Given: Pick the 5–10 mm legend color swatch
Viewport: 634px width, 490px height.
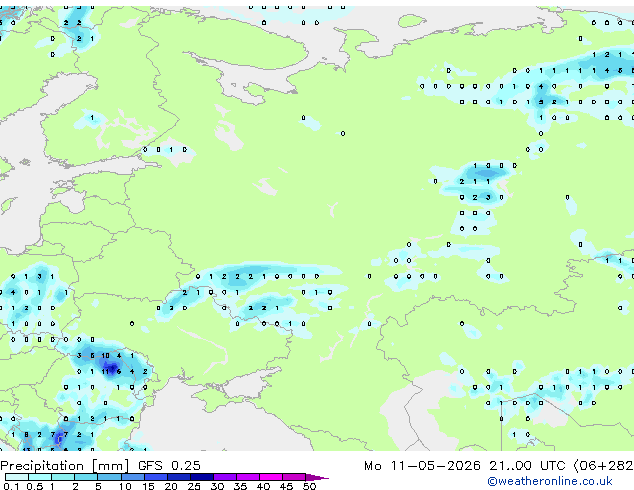Looking at the screenshot, I should click(109, 477).
